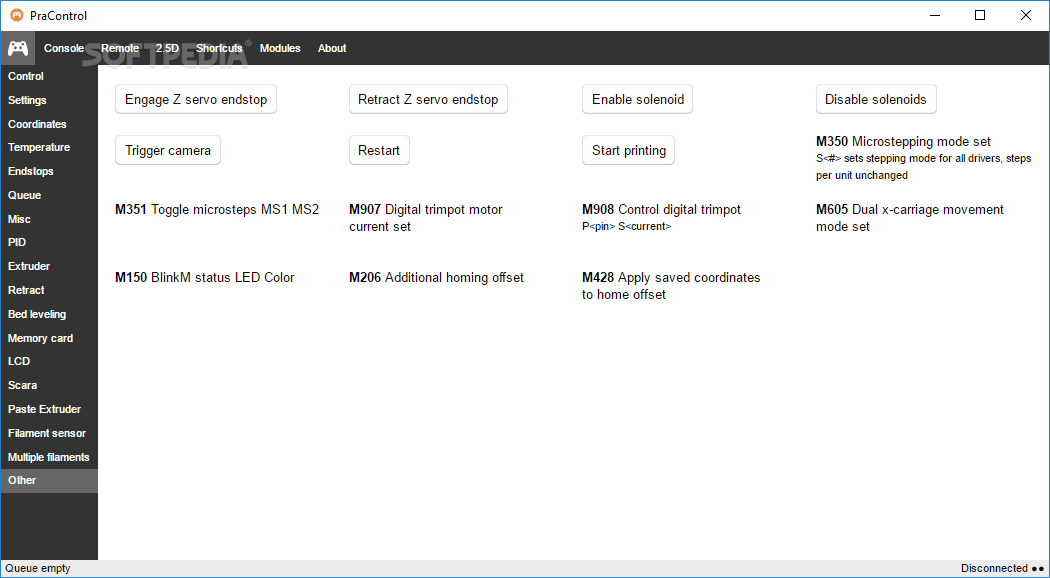Open the Console menu
Image resolution: width=1050 pixels, height=578 pixels.
[x=64, y=48]
